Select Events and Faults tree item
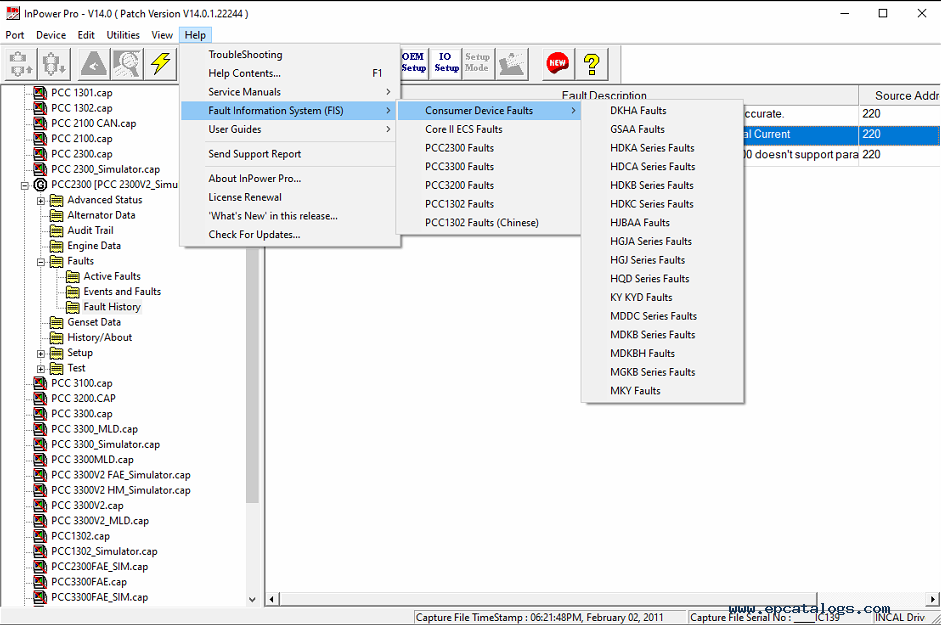 coord(122,292)
